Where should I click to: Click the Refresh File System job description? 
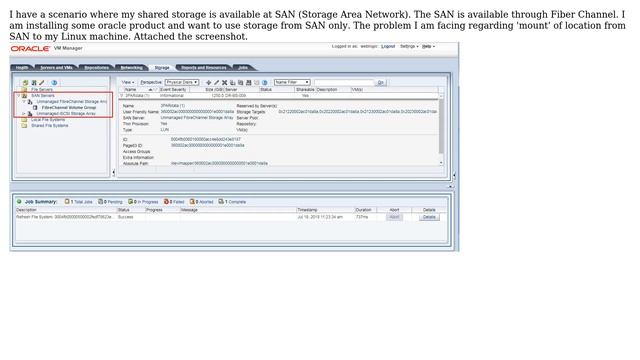click(64, 217)
